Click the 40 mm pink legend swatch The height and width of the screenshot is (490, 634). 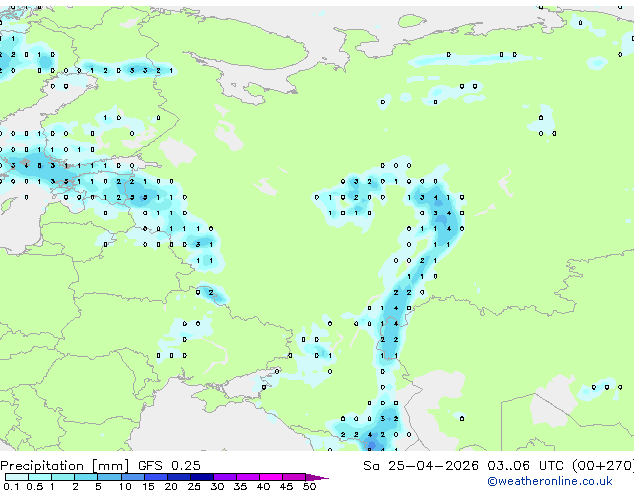tap(271, 477)
